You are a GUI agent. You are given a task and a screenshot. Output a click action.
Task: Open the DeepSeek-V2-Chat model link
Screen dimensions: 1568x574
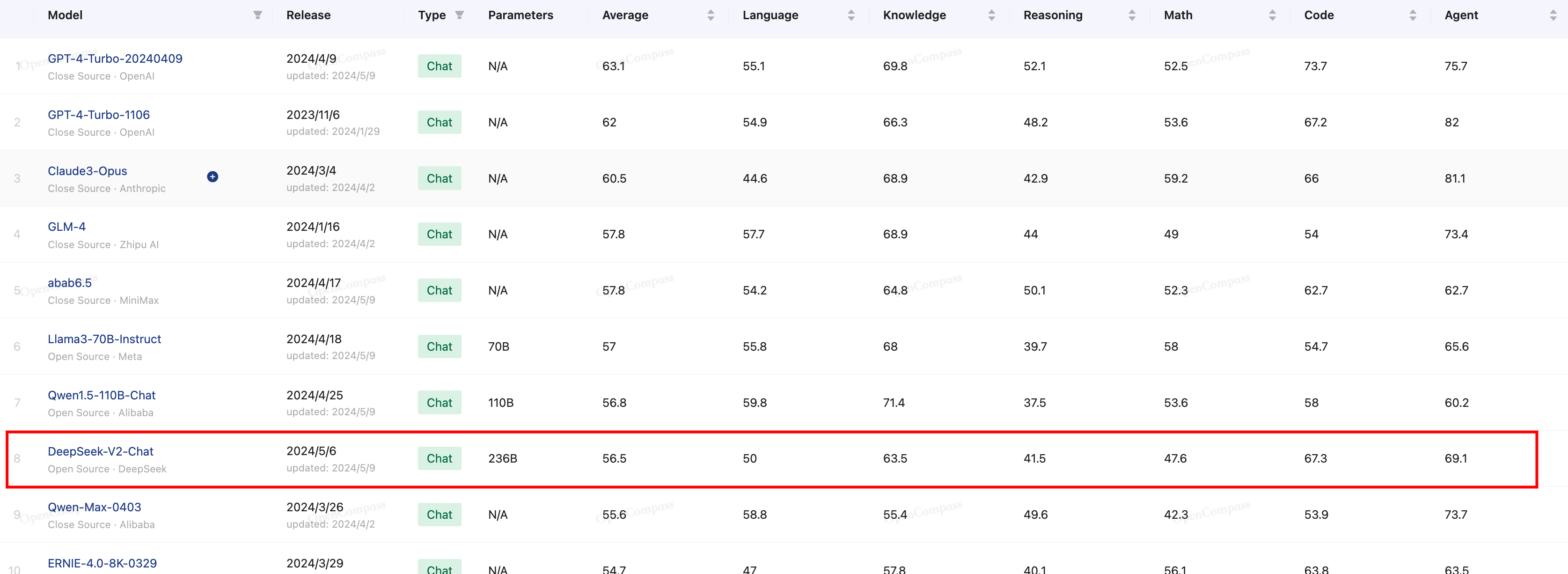(101, 451)
